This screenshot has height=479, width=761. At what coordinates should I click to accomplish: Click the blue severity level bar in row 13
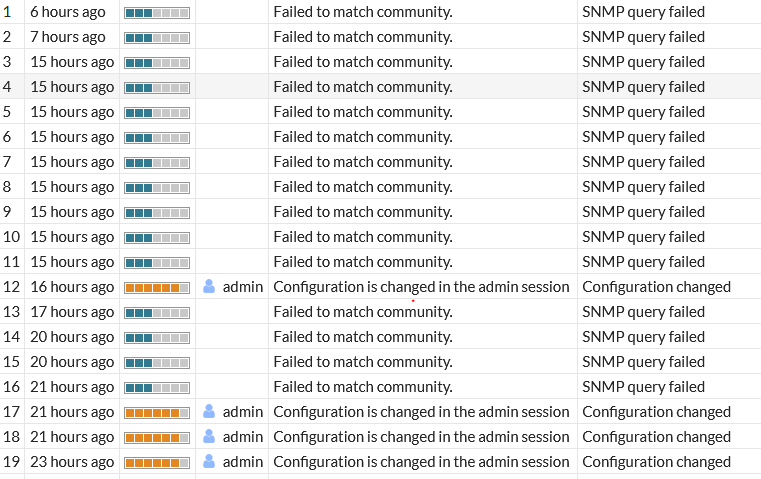[x=157, y=312]
